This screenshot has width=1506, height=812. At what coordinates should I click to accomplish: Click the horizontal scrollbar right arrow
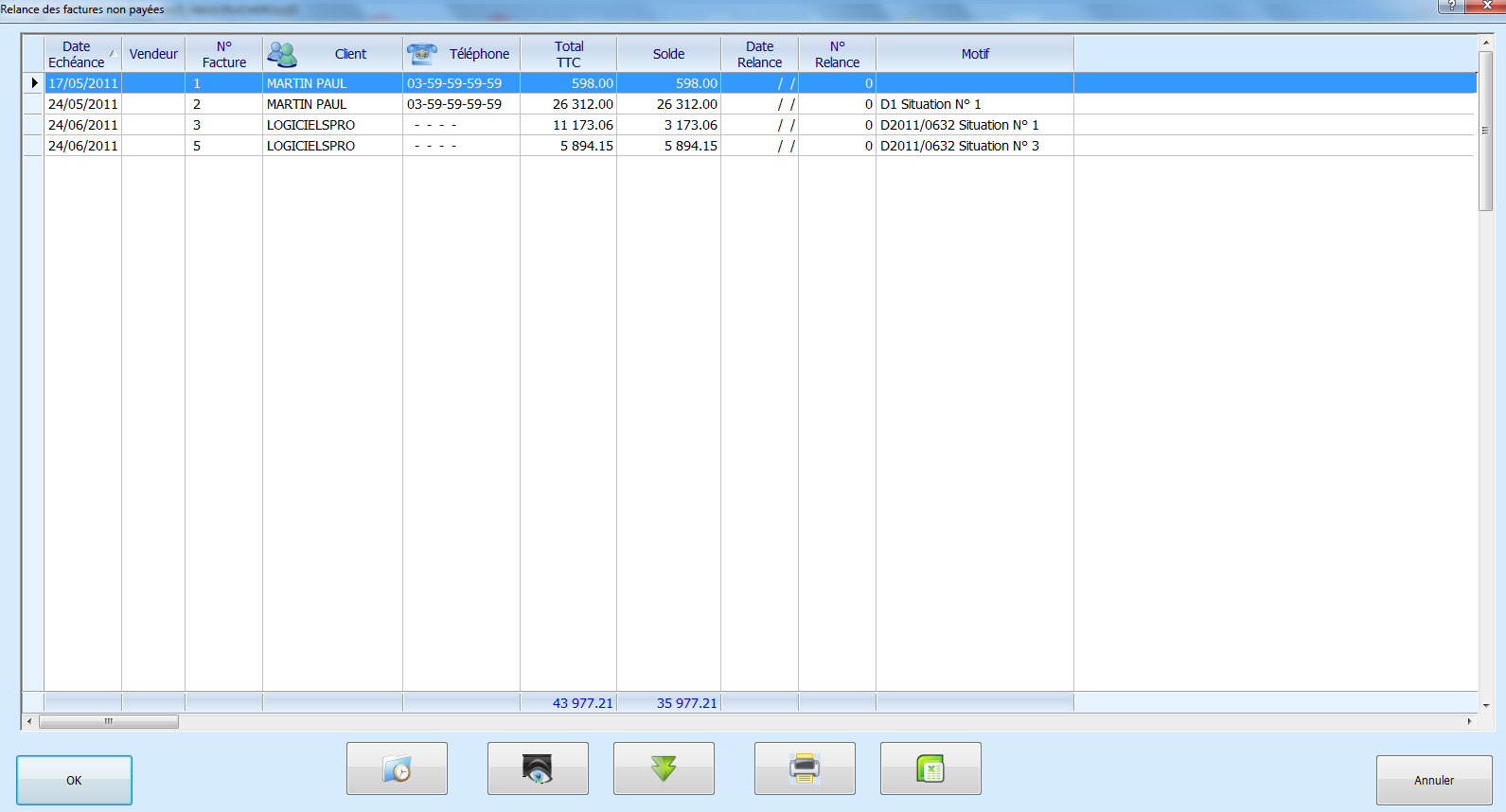[x=1469, y=721]
